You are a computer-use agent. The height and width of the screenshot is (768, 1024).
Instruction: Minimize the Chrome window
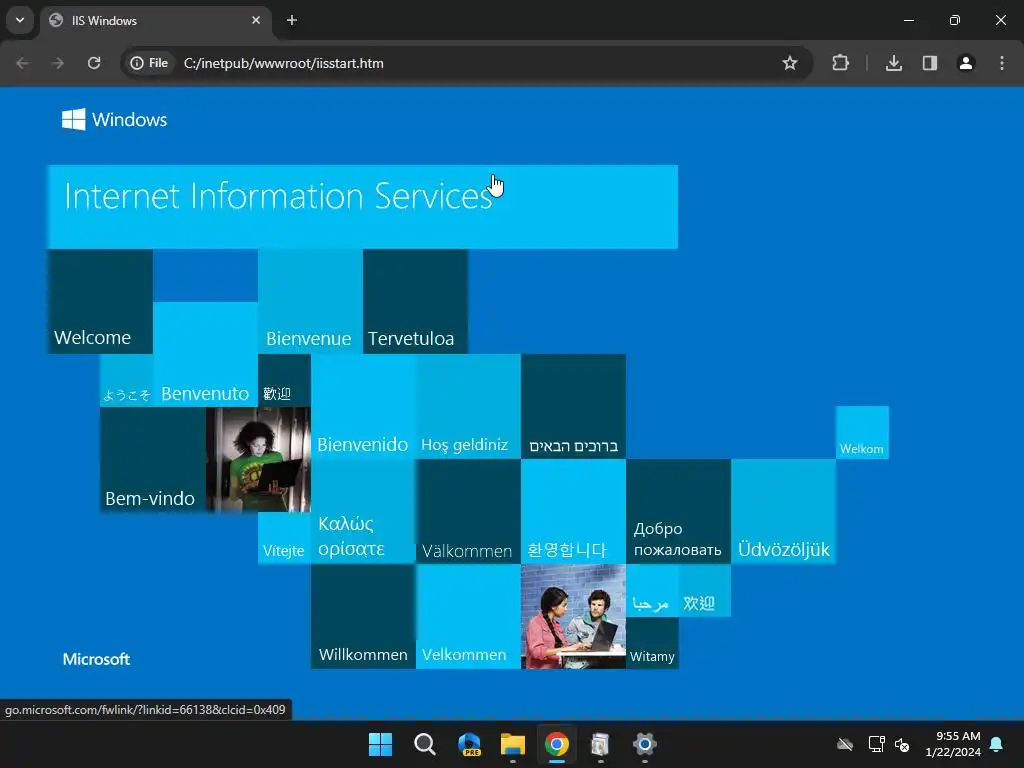point(908,20)
